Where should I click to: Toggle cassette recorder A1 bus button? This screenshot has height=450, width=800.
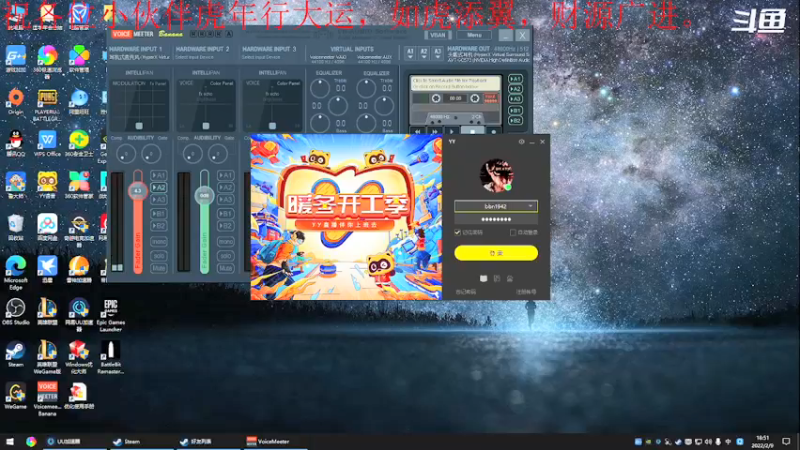pyautogui.click(x=515, y=79)
